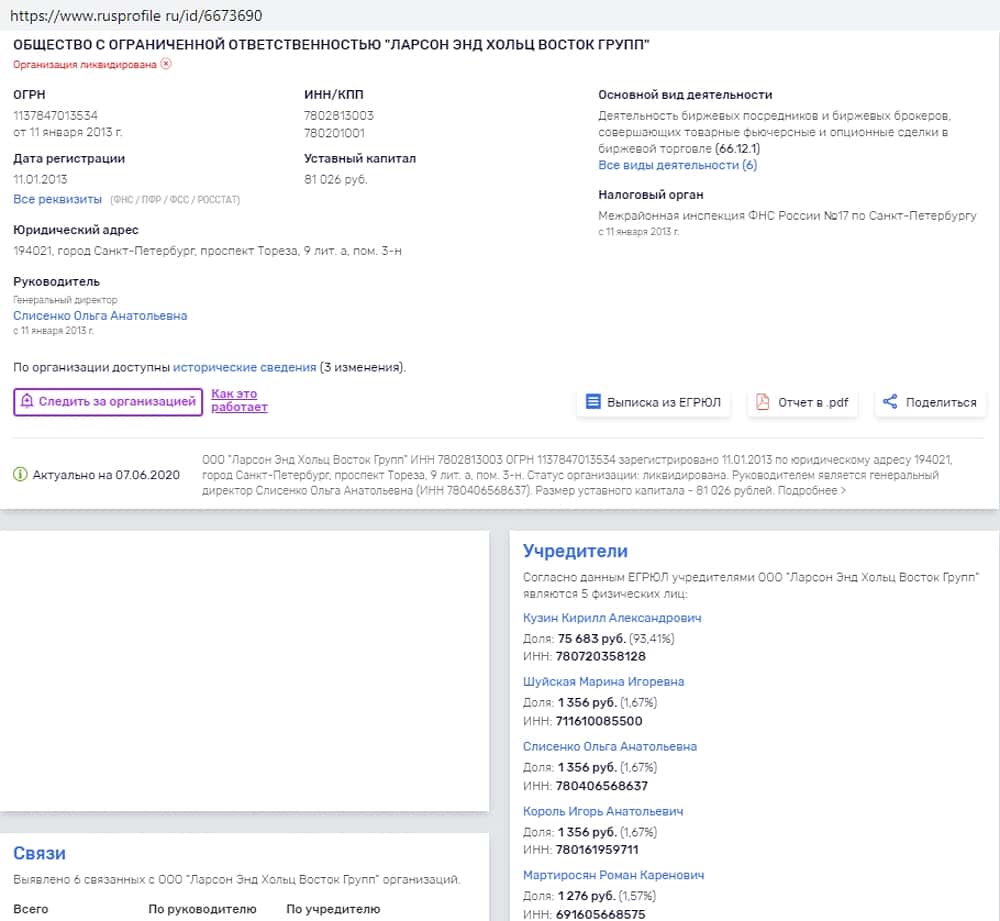Click the liquidated status cross icon

click(x=166, y=64)
